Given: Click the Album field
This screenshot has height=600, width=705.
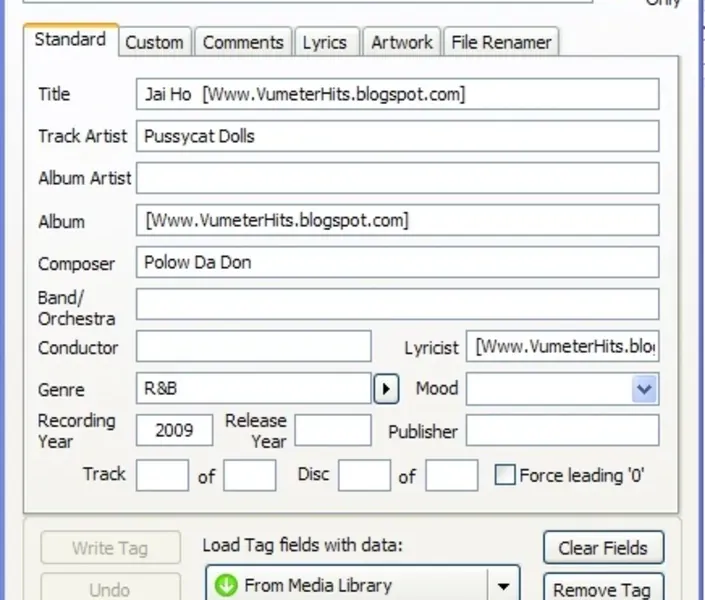Looking at the screenshot, I should click(397, 220).
